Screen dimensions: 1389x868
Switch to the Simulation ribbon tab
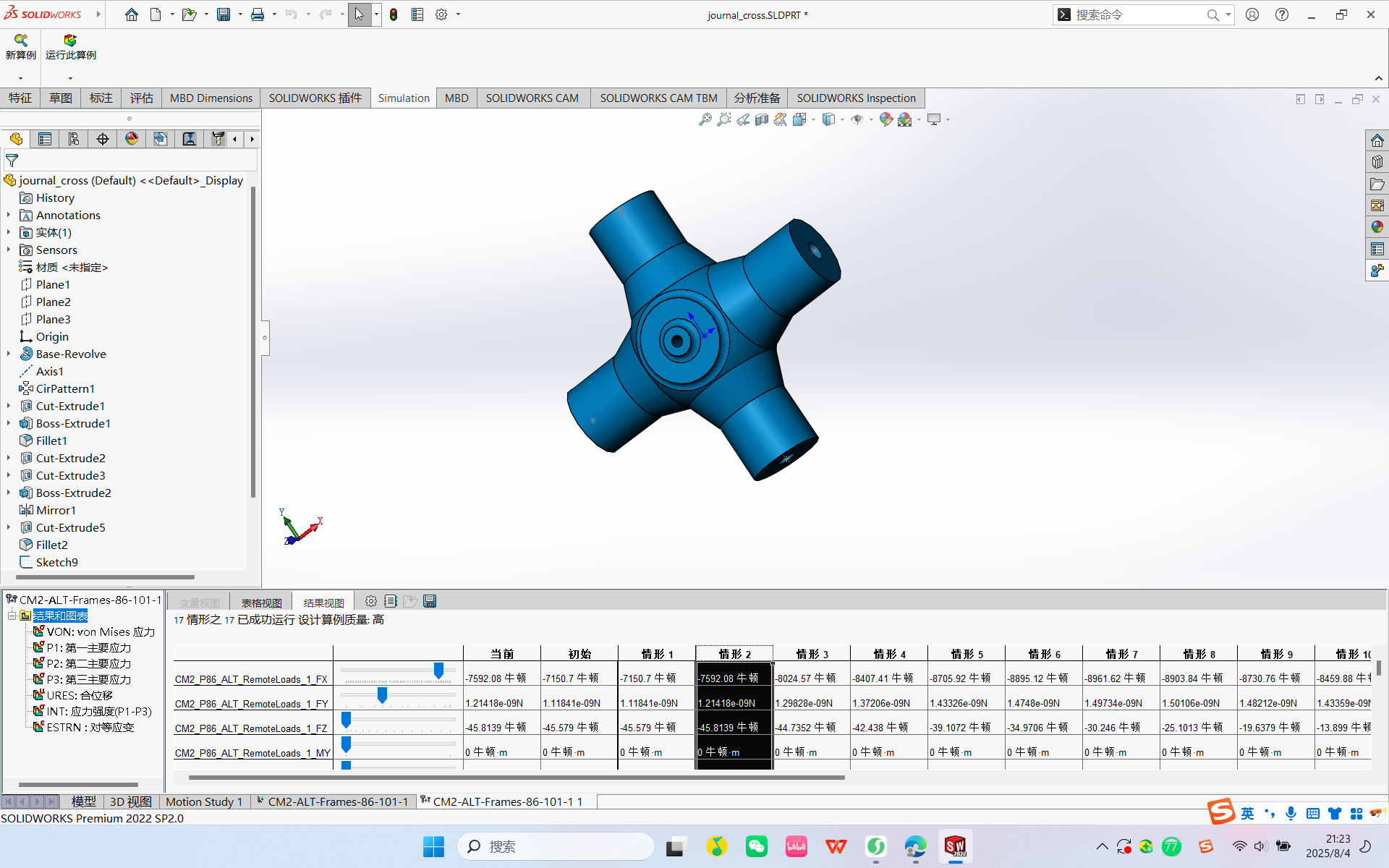click(403, 98)
